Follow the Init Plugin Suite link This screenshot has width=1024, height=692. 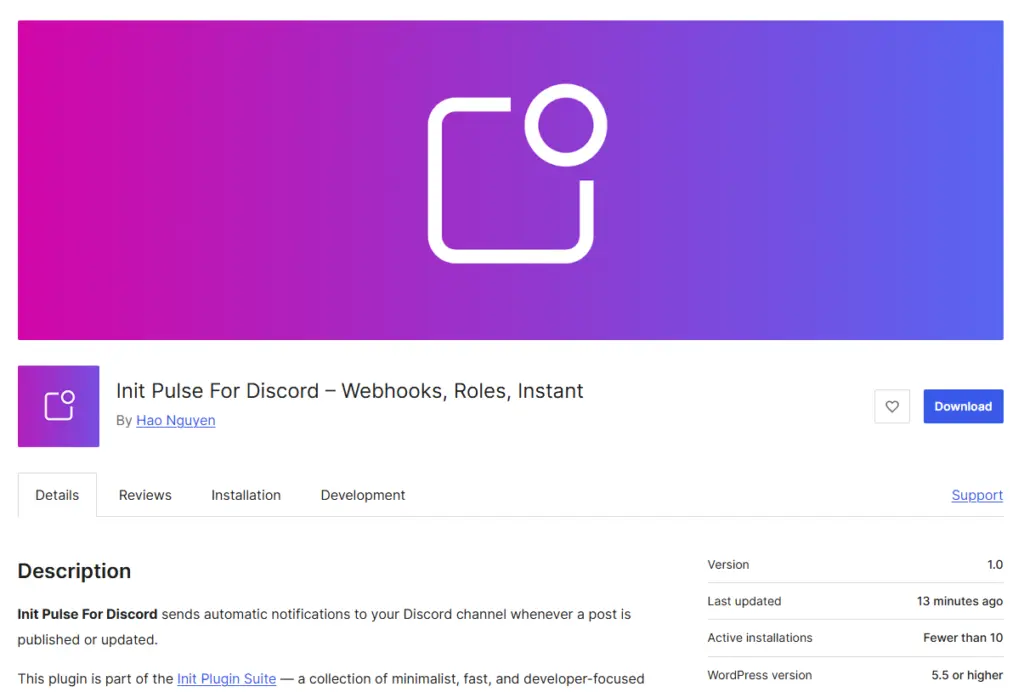pos(227,679)
